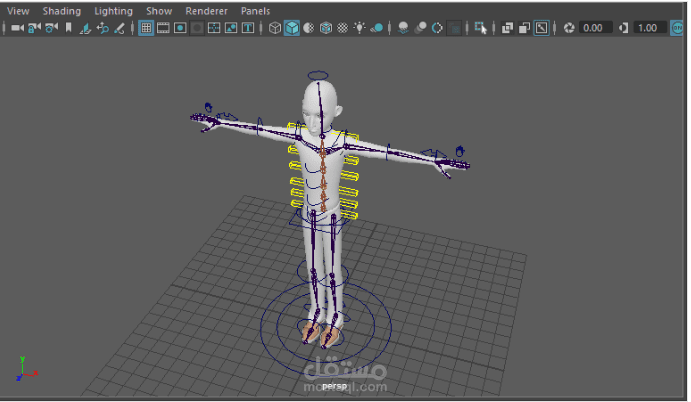Screen dimensions: 691x402
Task: Select the hand-shaped control on the screen-left arm
Action: tap(208, 107)
